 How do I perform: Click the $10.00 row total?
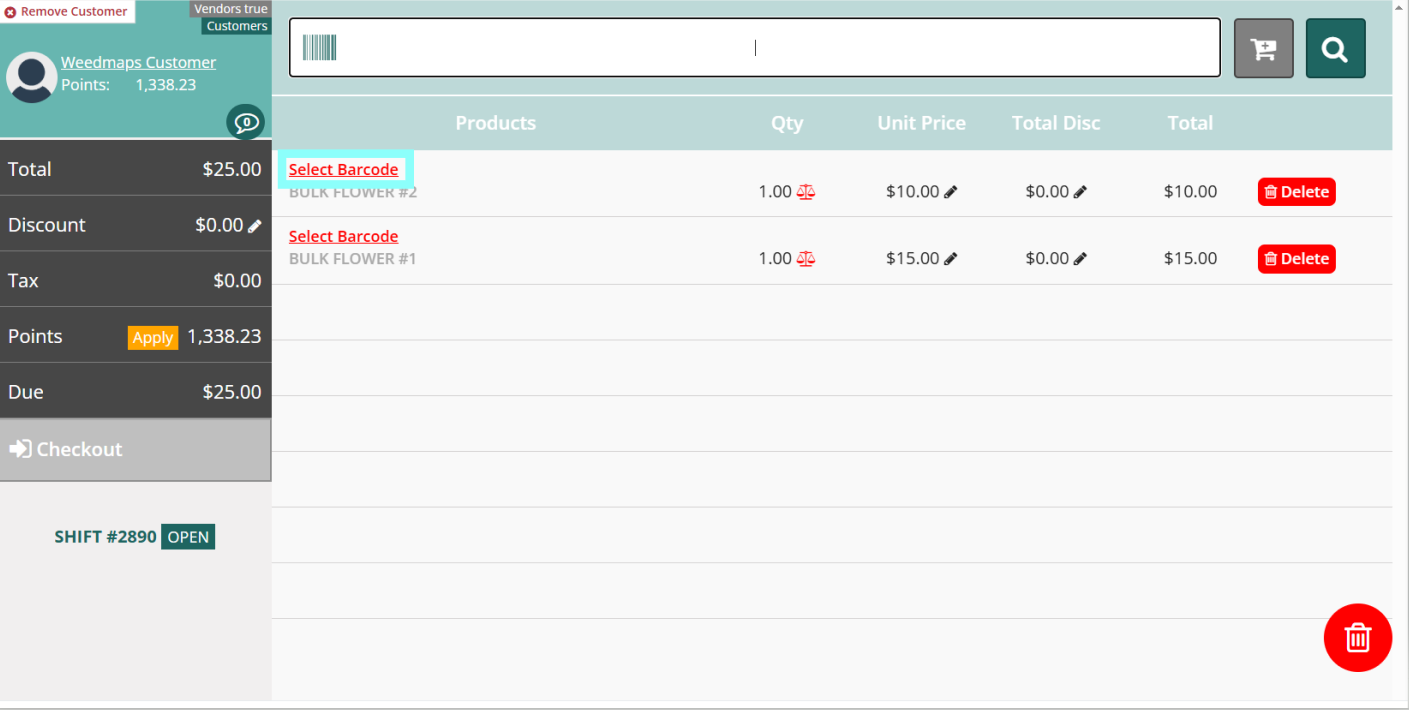(x=1190, y=192)
